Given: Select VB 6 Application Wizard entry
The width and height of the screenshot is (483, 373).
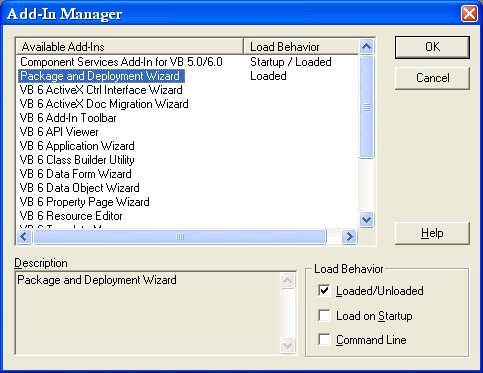Looking at the screenshot, I should 77,146.
